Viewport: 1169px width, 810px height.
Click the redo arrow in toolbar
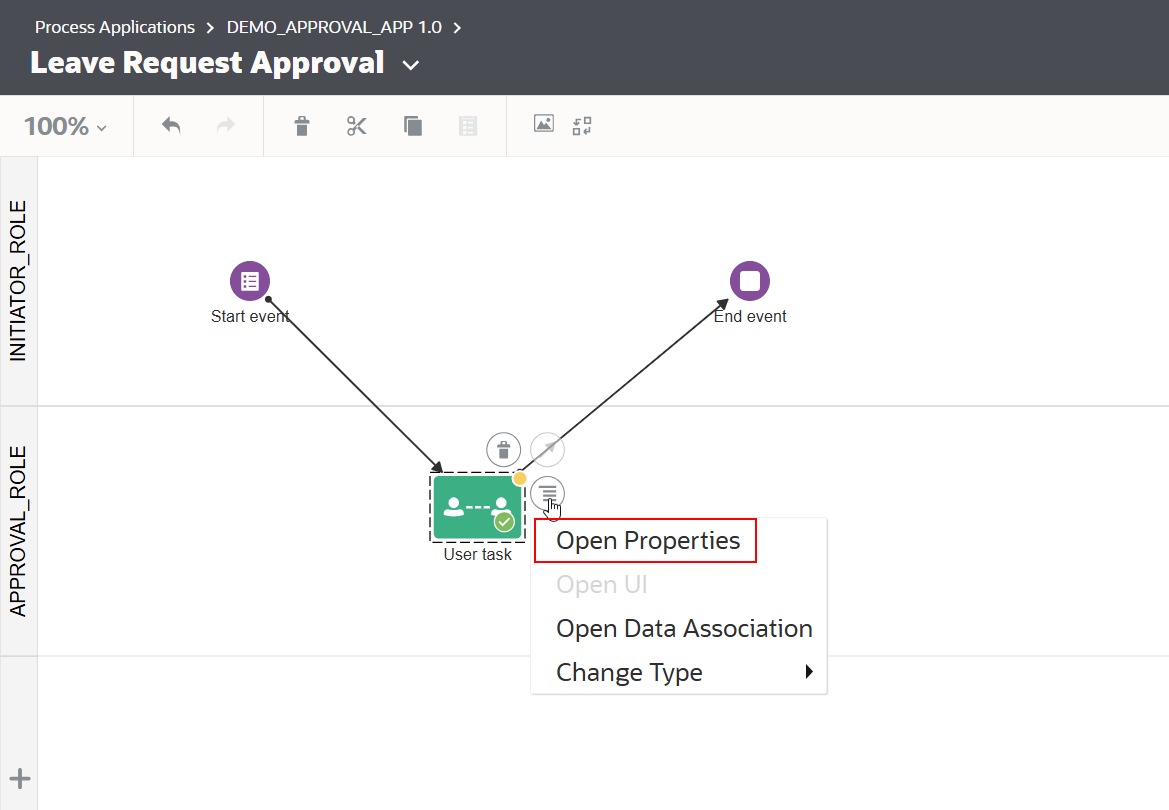[x=226, y=126]
